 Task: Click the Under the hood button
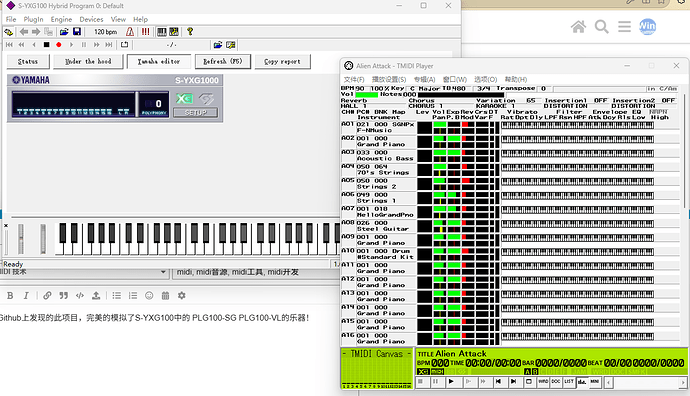88,62
